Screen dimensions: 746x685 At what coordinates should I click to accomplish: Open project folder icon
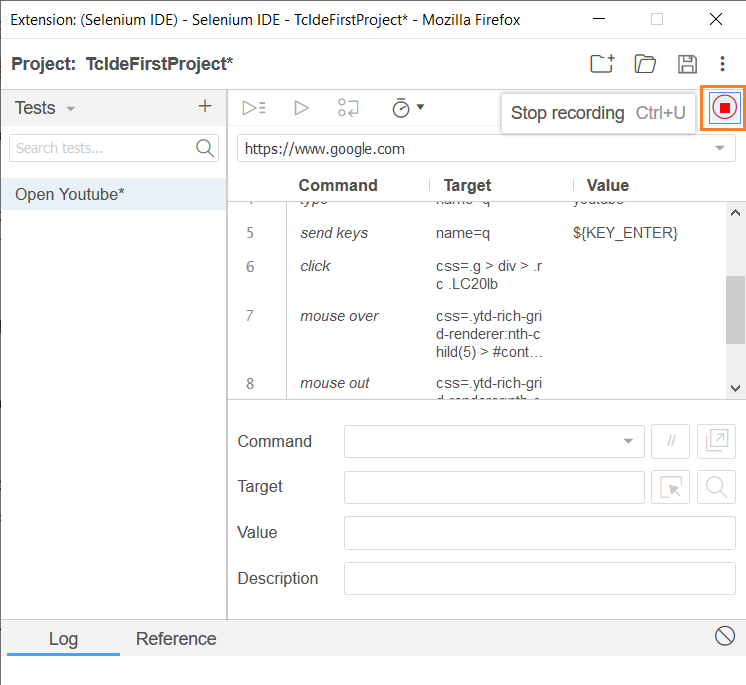[645, 64]
